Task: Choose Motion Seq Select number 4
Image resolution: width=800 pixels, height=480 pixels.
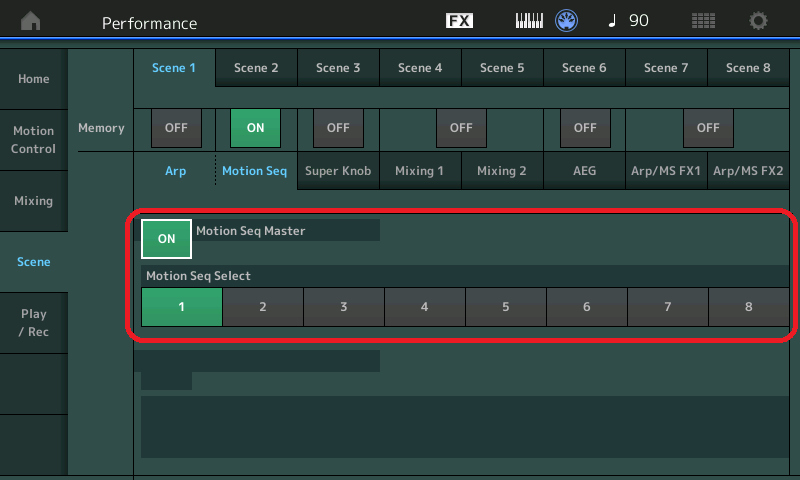Action: point(424,307)
